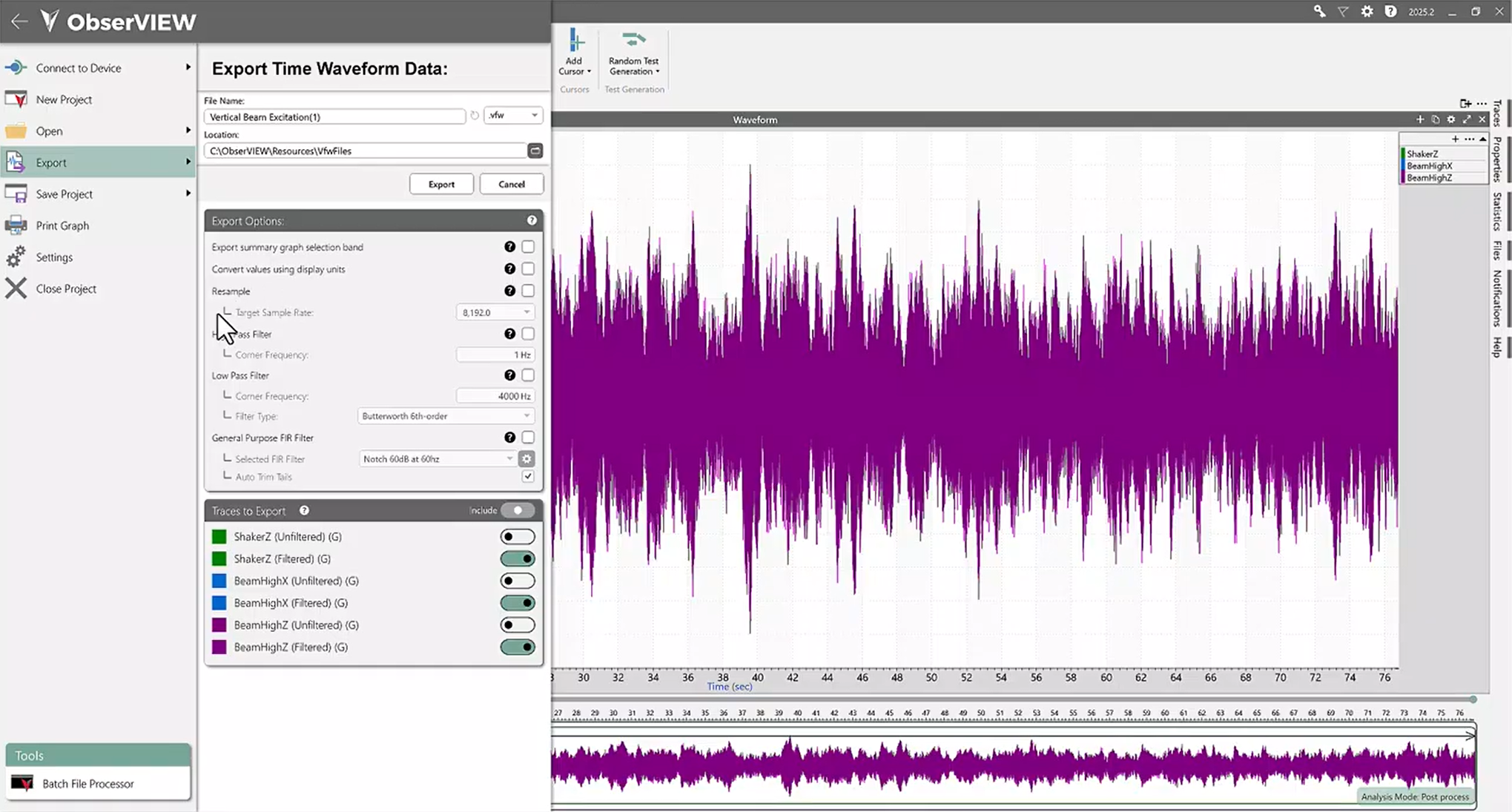Click Resample help question mark icon
1512x812 pixels.
509,291
